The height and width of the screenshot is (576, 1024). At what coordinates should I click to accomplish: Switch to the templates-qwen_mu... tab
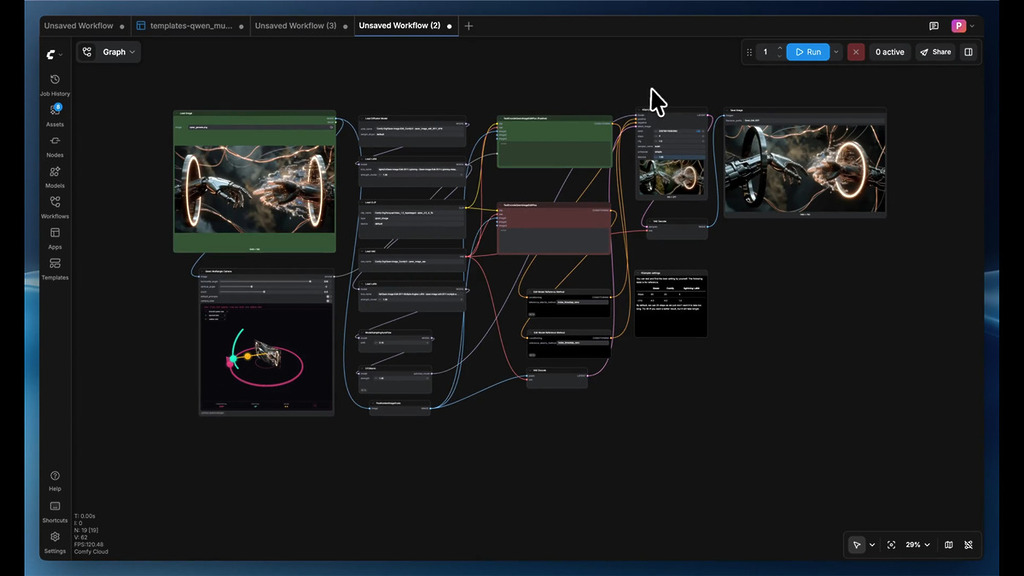click(188, 26)
